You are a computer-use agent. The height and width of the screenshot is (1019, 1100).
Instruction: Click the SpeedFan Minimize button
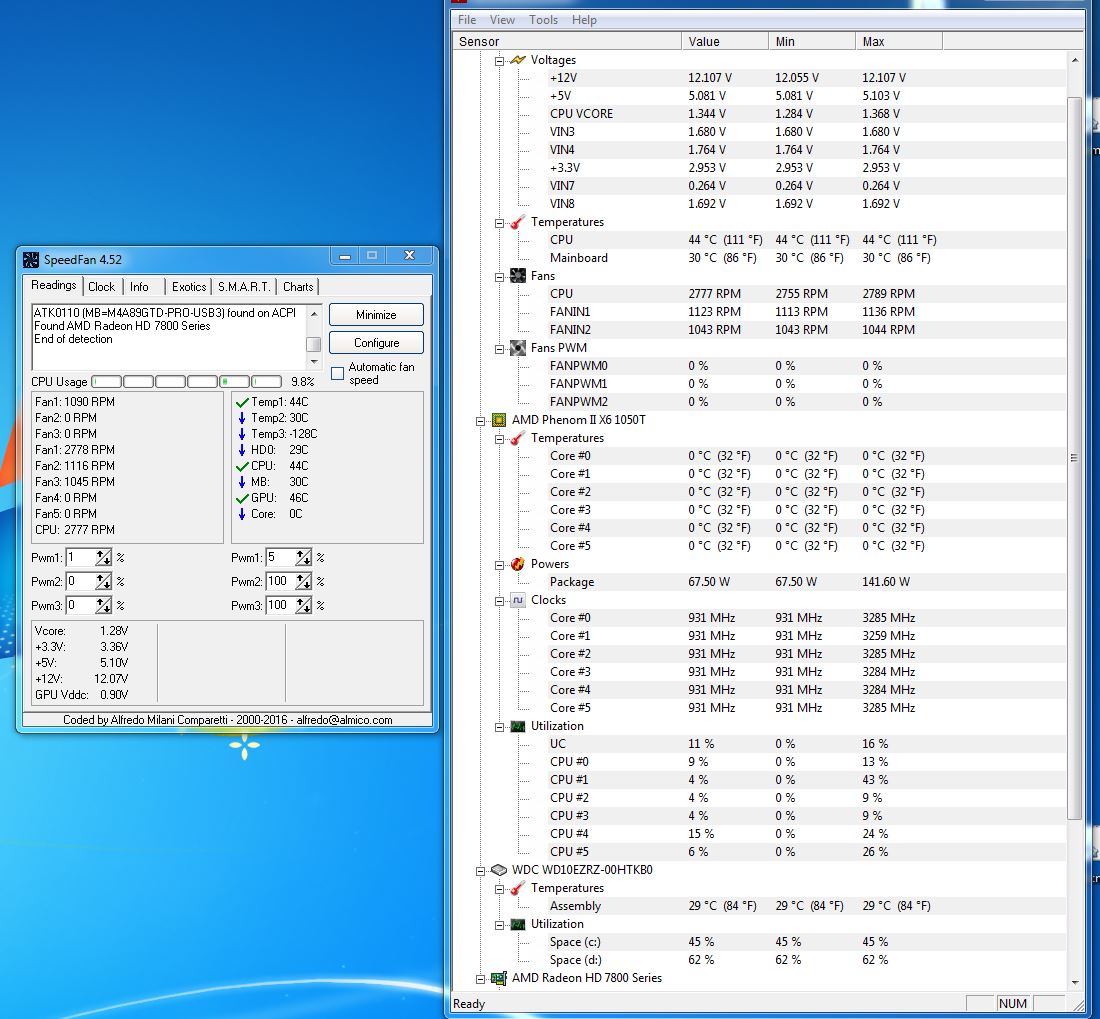click(376, 315)
